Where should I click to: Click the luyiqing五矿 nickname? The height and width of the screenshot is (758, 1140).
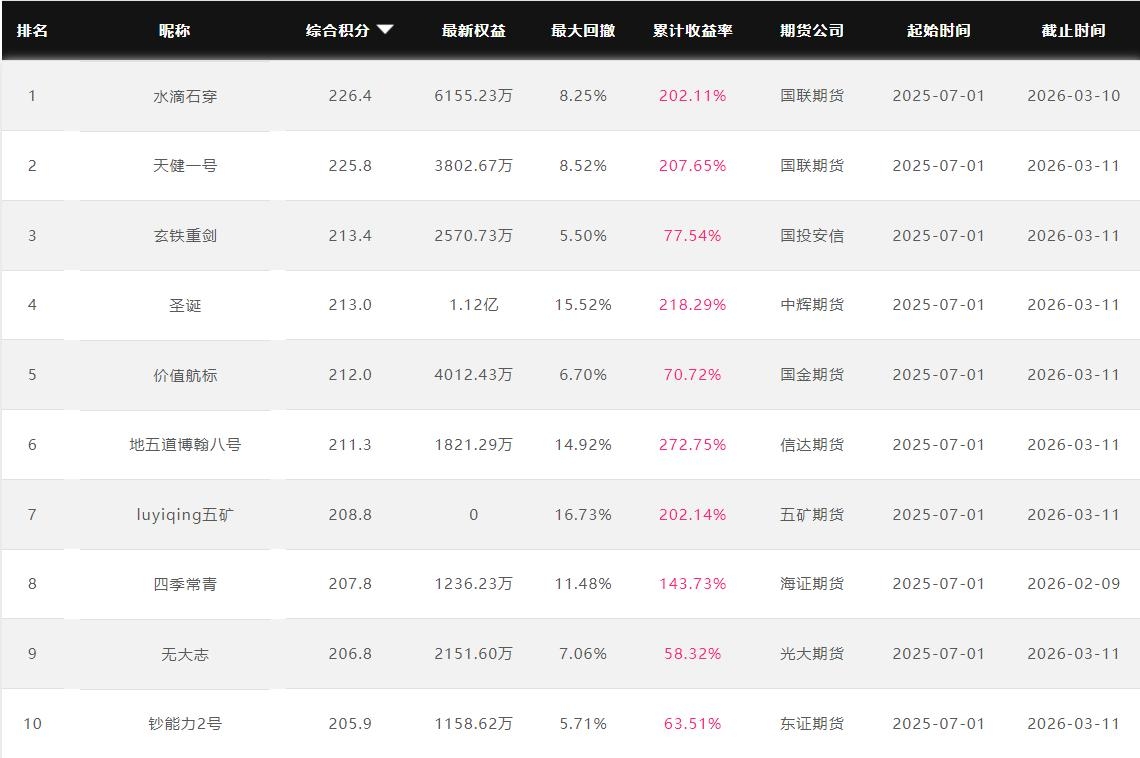tap(185, 515)
